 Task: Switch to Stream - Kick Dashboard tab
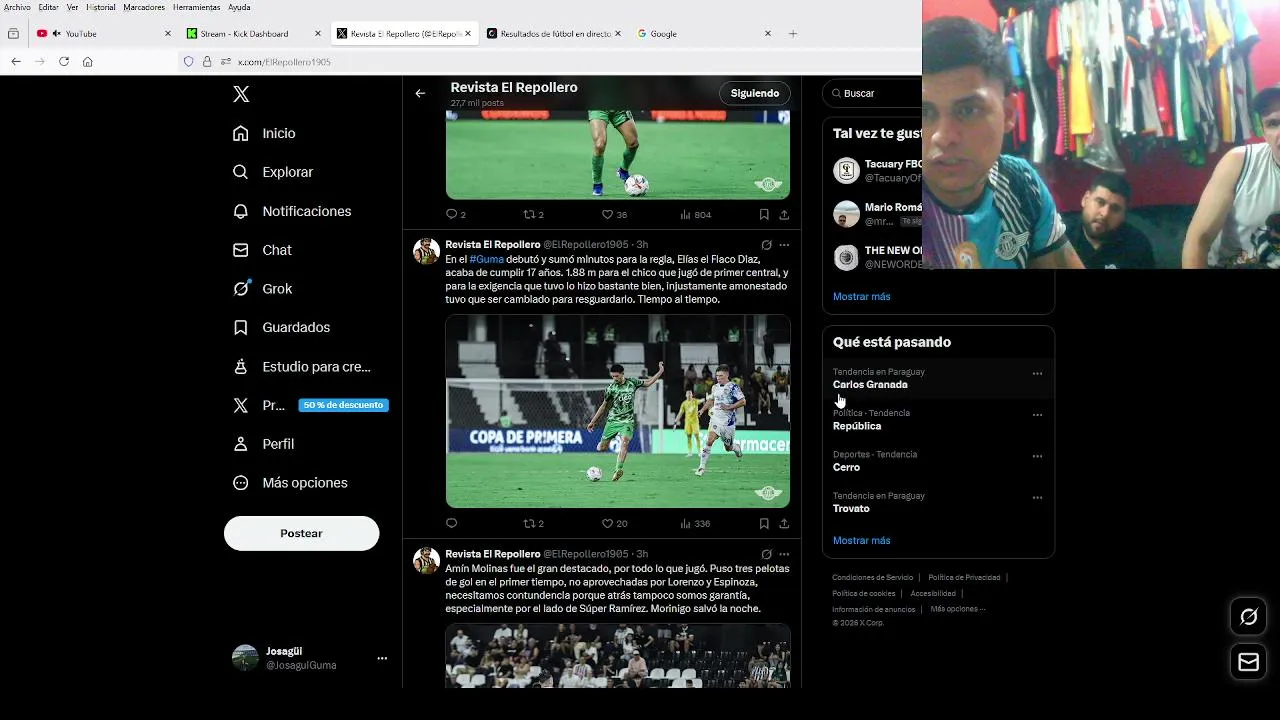point(254,34)
